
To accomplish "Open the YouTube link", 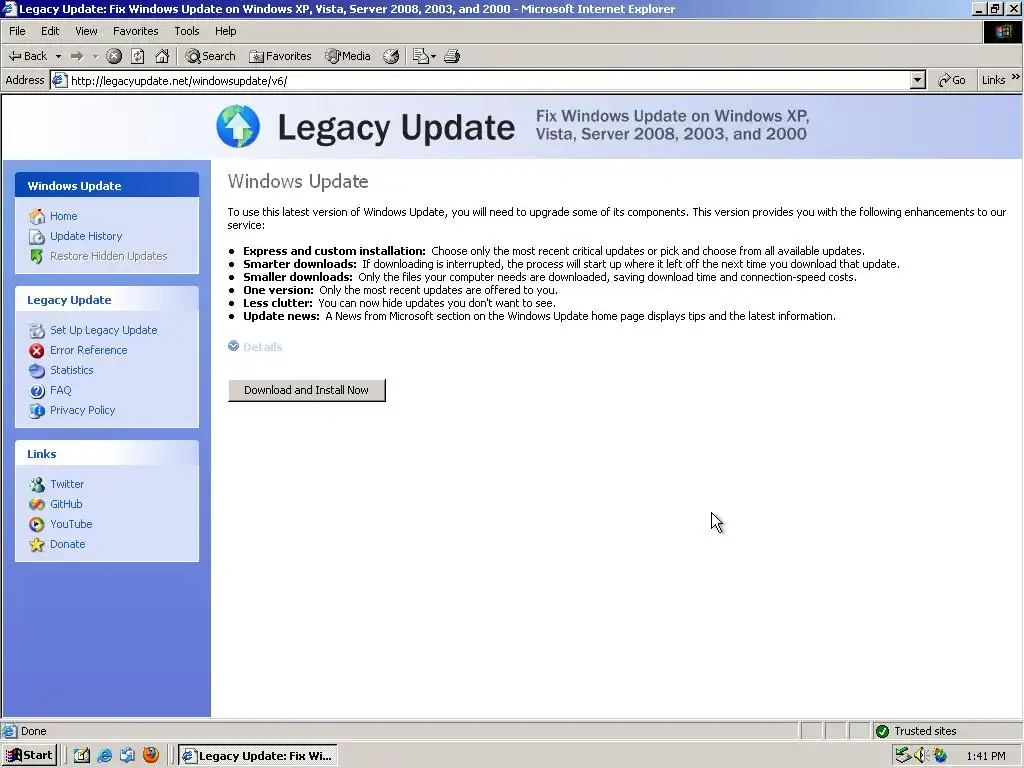I will (71, 524).
